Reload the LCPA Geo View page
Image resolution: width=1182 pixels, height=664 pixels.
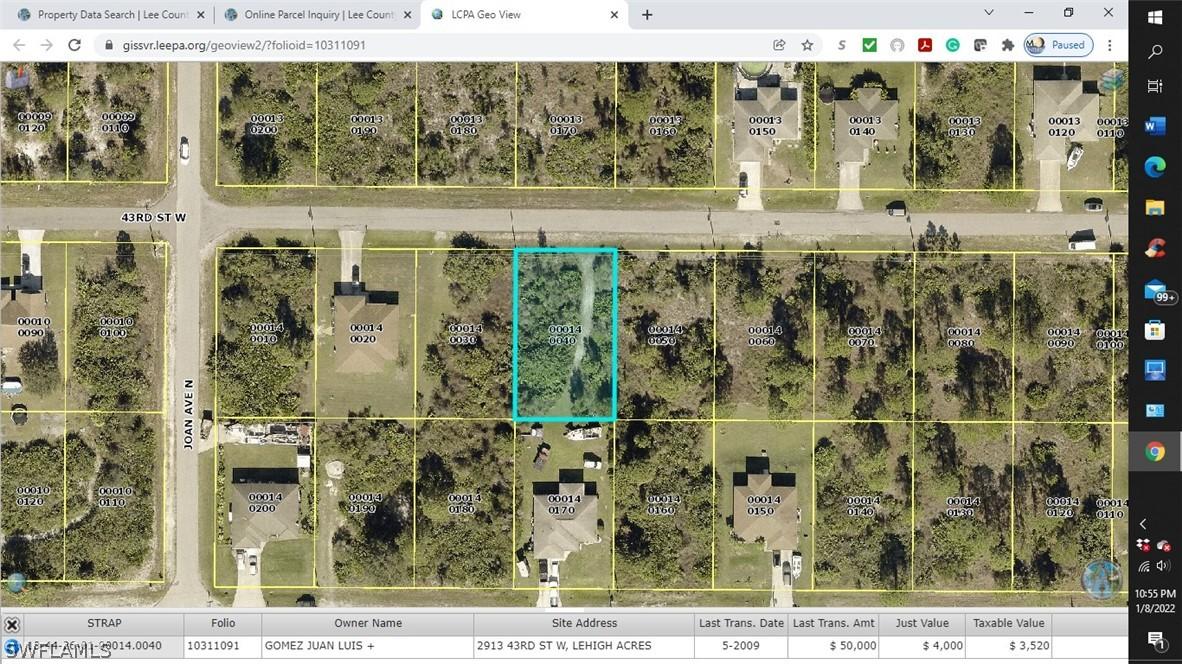74,44
